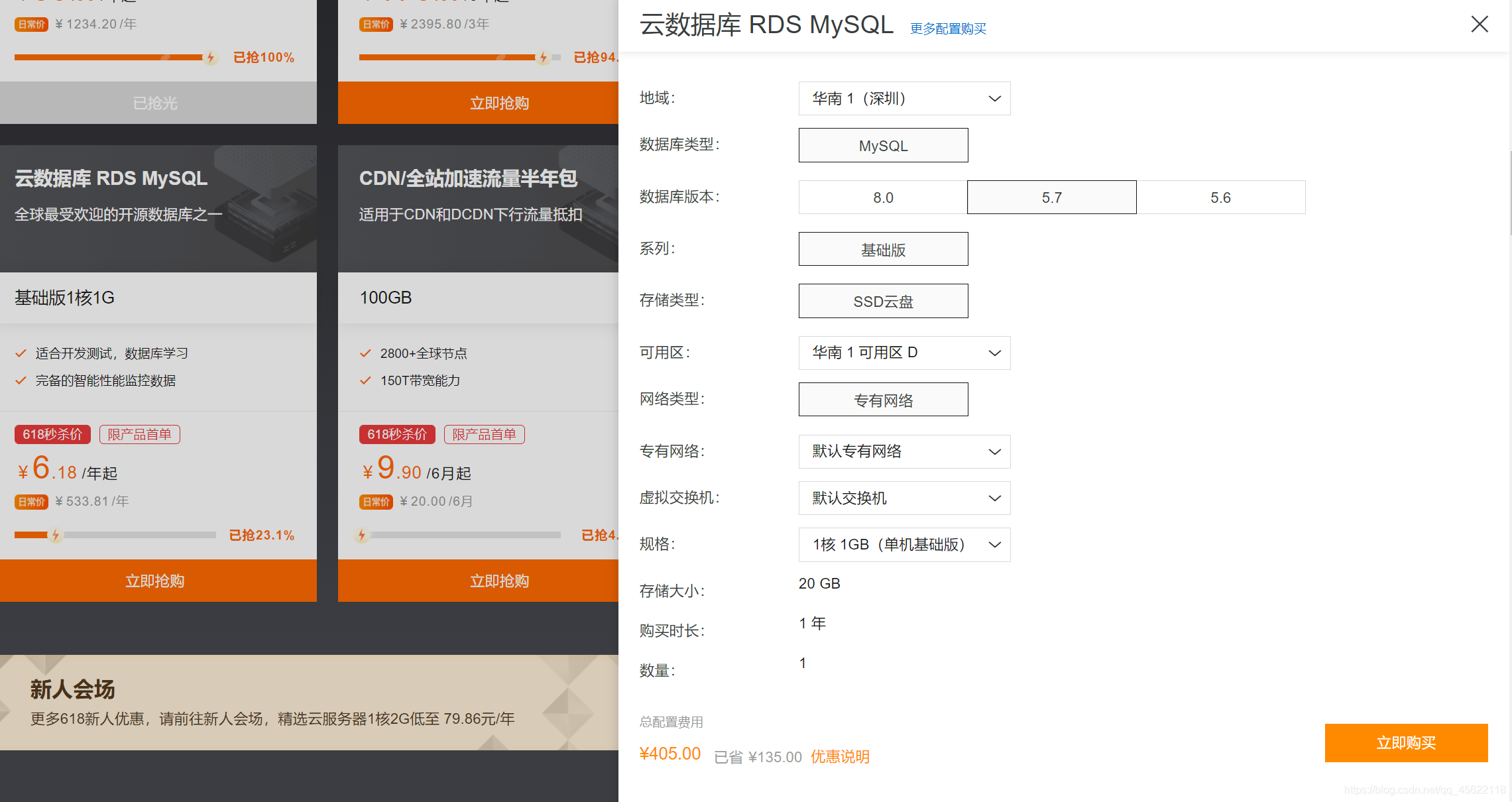Click the panel's vertical scrollbar
1512x802 pixels.
1510,192
